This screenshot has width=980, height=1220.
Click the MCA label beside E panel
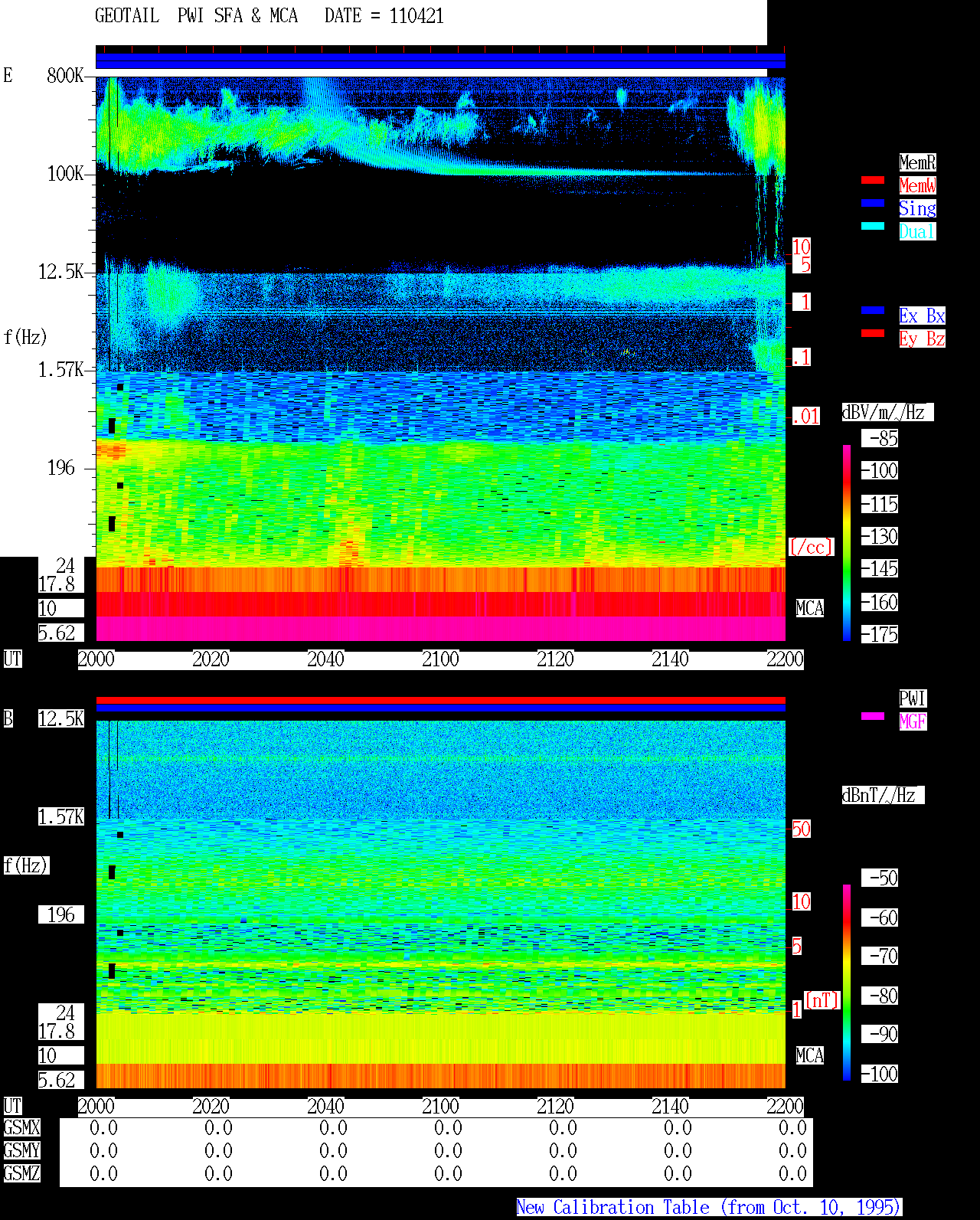tap(810, 608)
